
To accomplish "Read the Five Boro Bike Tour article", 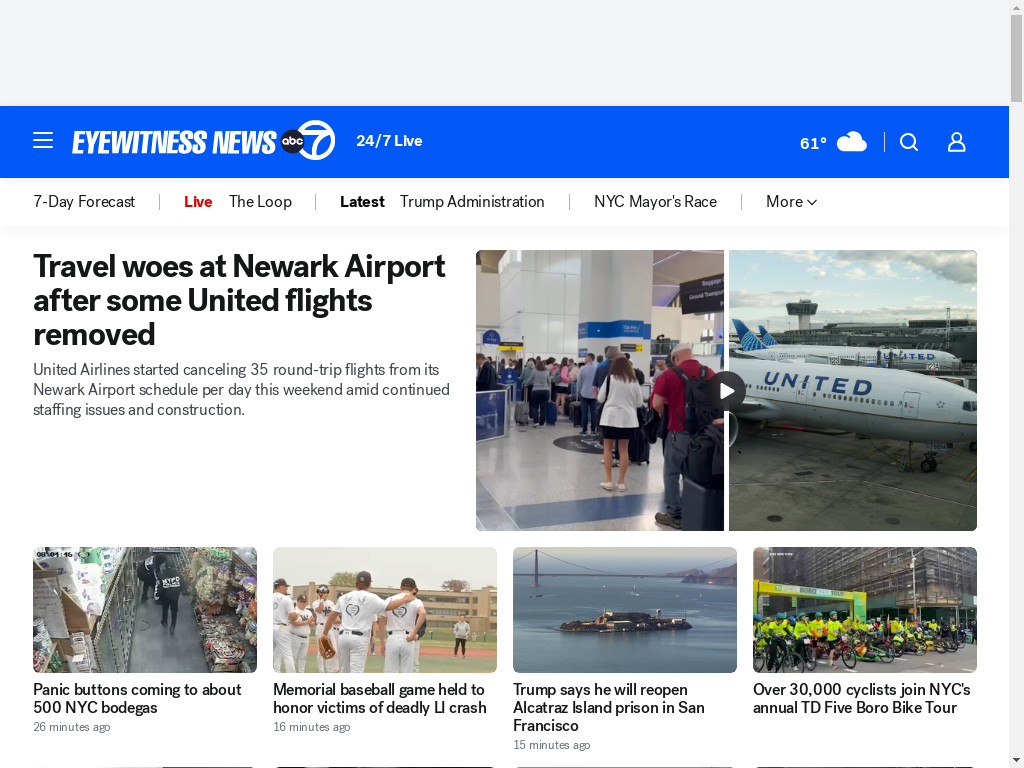I will (861, 698).
